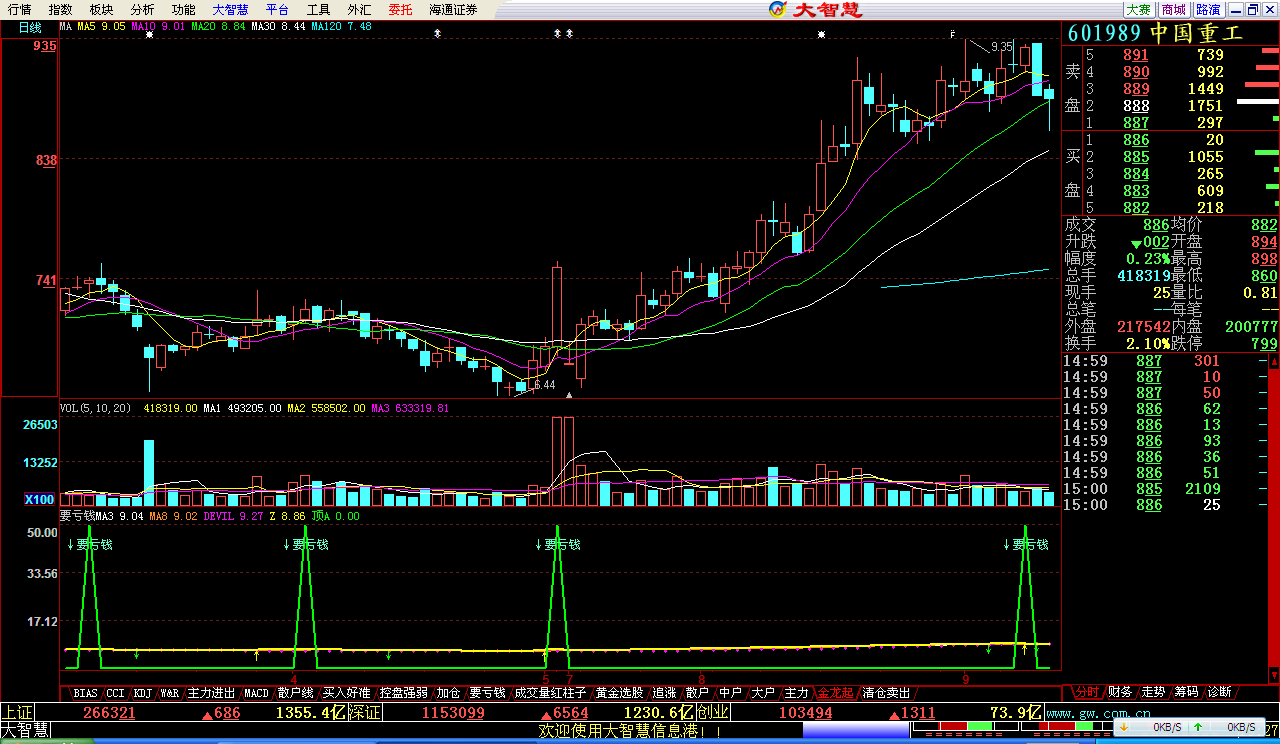1280x744 pixels.
Task: Open the 工具 menu
Action: (319, 10)
